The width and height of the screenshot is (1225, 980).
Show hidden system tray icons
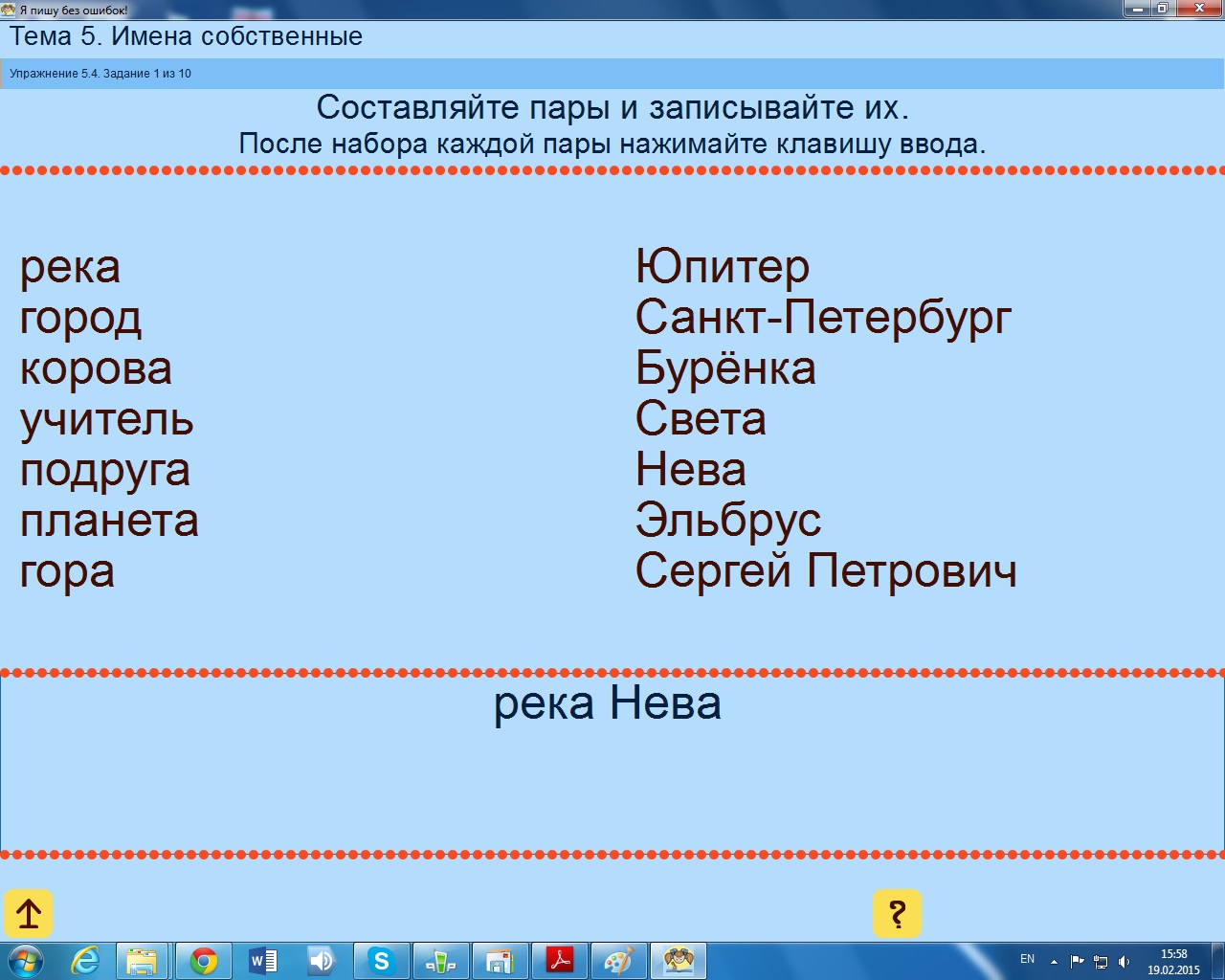1054,961
